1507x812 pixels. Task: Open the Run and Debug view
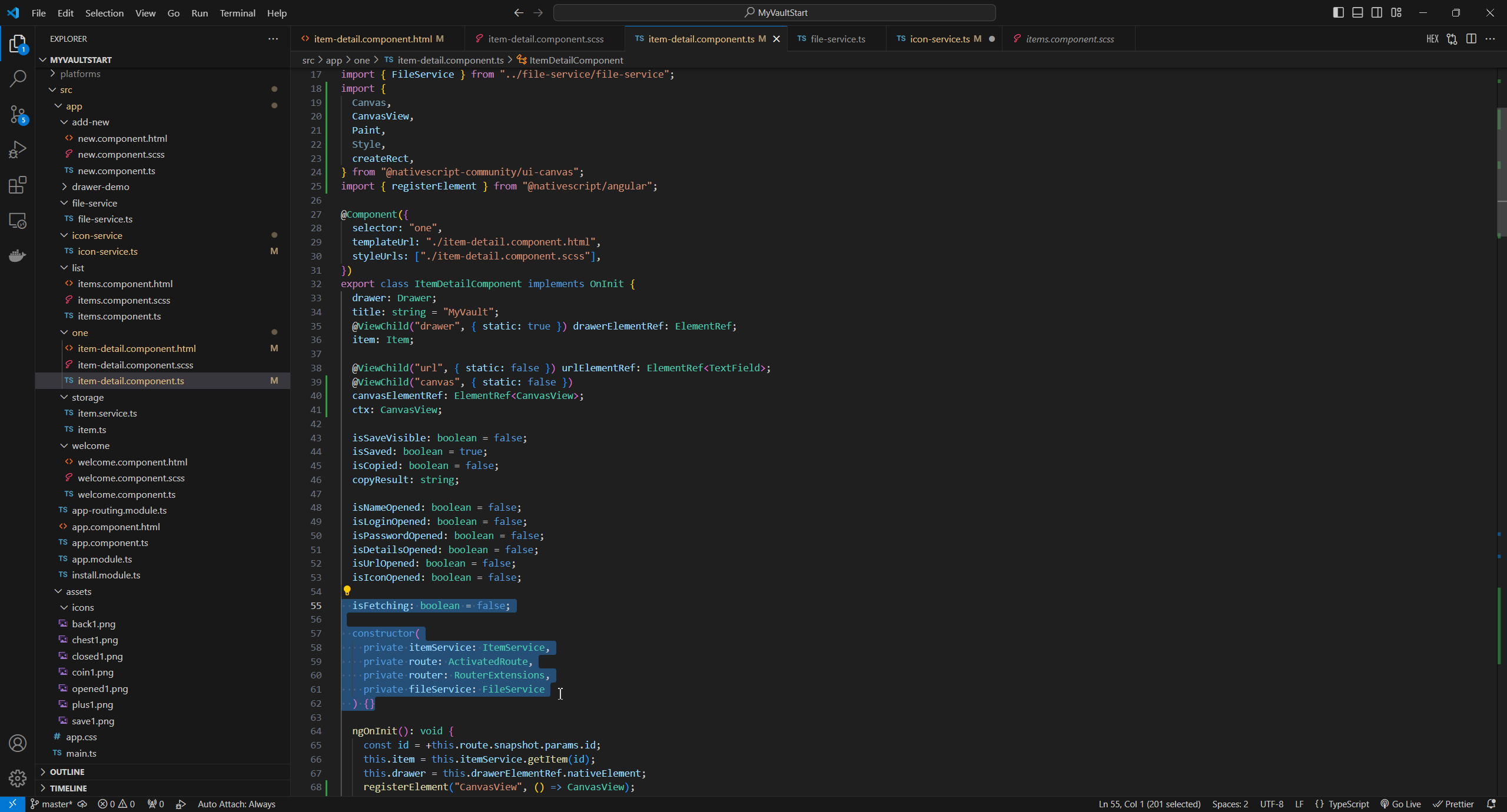click(x=18, y=149)
